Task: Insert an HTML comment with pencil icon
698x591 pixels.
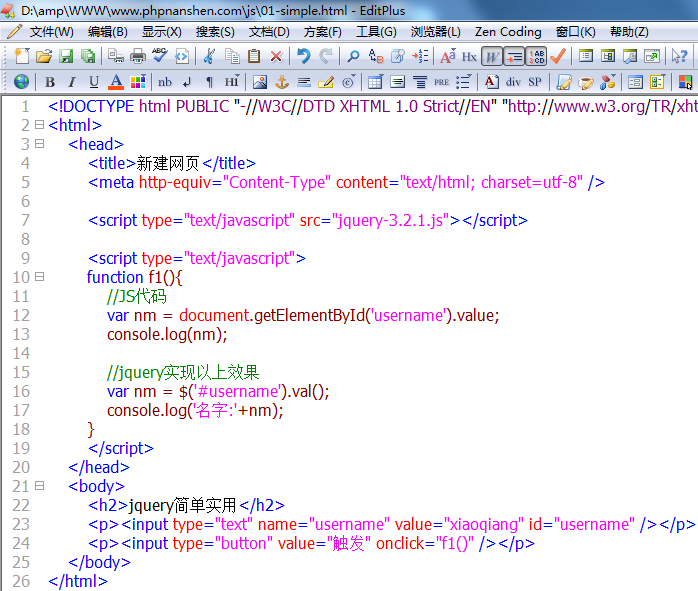Action: point(326,82)
